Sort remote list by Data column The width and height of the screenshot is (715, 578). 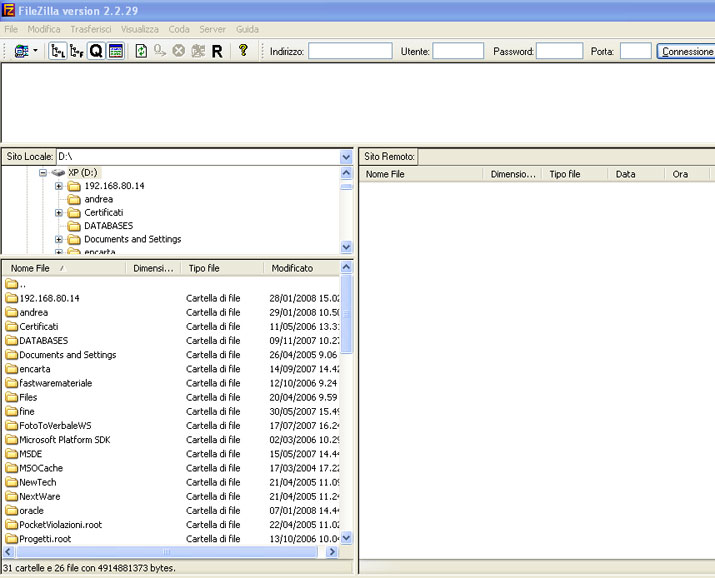click(x=635, y=174)
